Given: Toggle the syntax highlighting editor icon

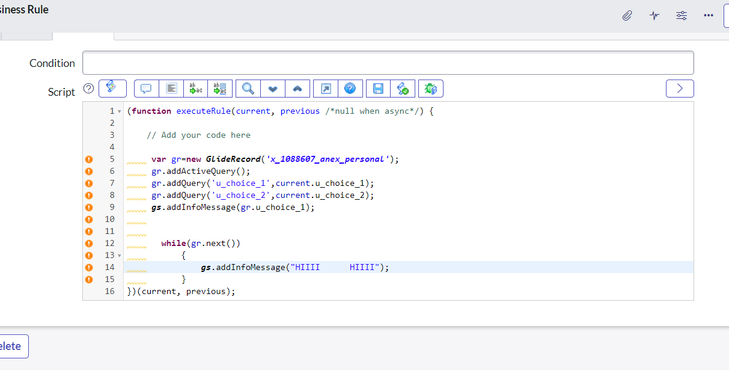Looking at the screenshot, I should point(113,88).
